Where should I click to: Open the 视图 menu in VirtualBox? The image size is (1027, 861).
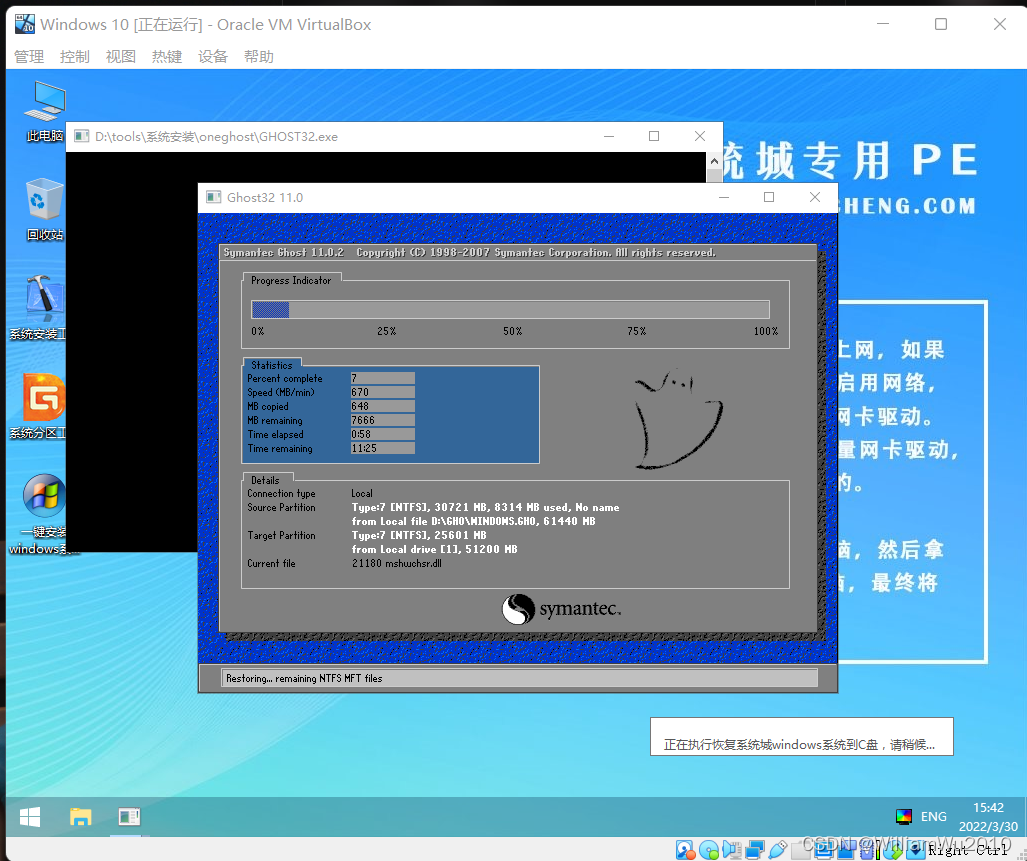pyautogui.click(x=121, y=56)
